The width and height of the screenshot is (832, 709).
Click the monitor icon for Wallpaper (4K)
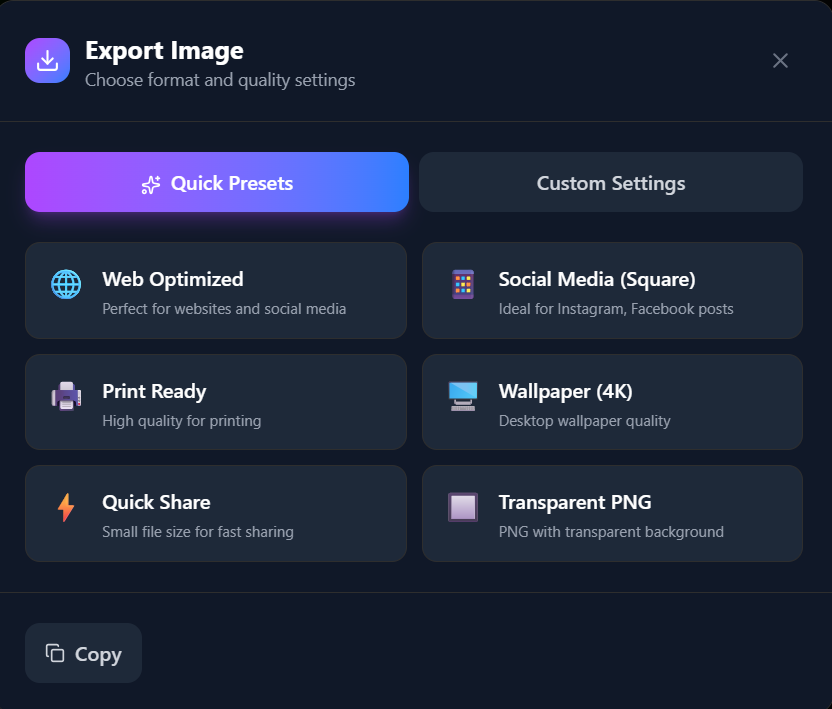(x=463, y=396)
